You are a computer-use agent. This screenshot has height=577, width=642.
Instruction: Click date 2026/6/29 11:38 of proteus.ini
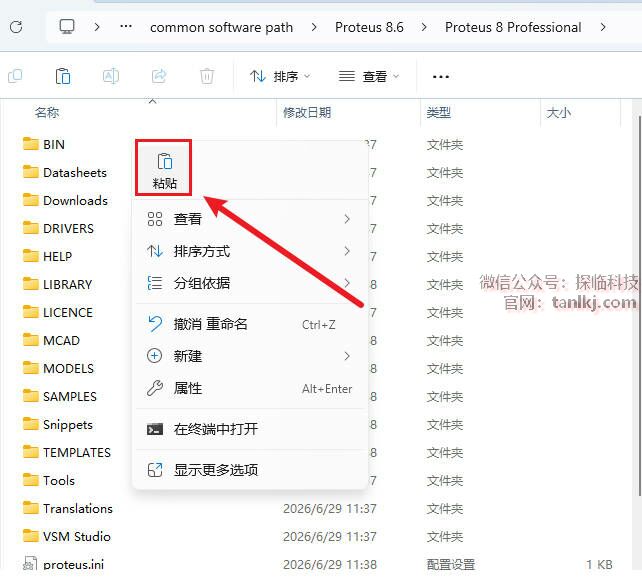(x=330, y=564)
